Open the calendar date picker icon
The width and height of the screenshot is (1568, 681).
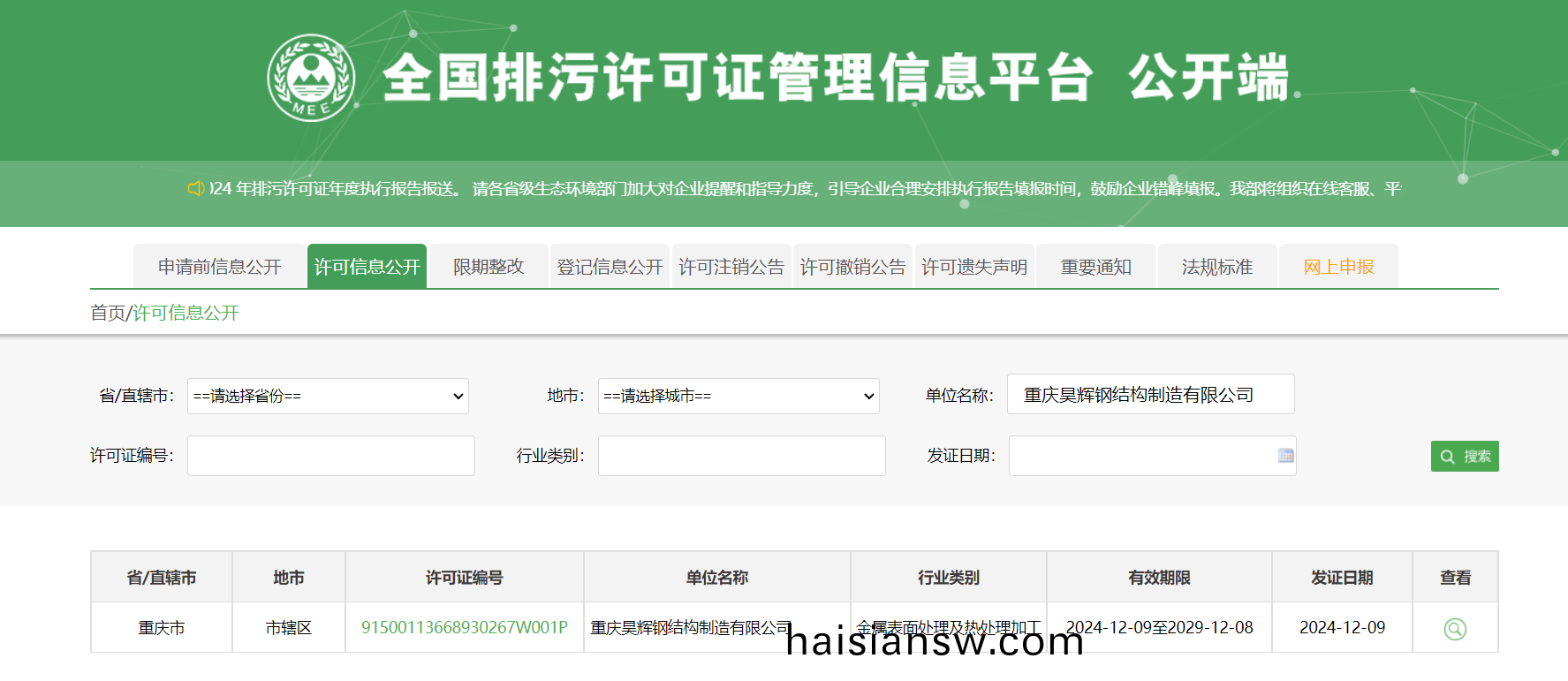tap(1285, 456)
